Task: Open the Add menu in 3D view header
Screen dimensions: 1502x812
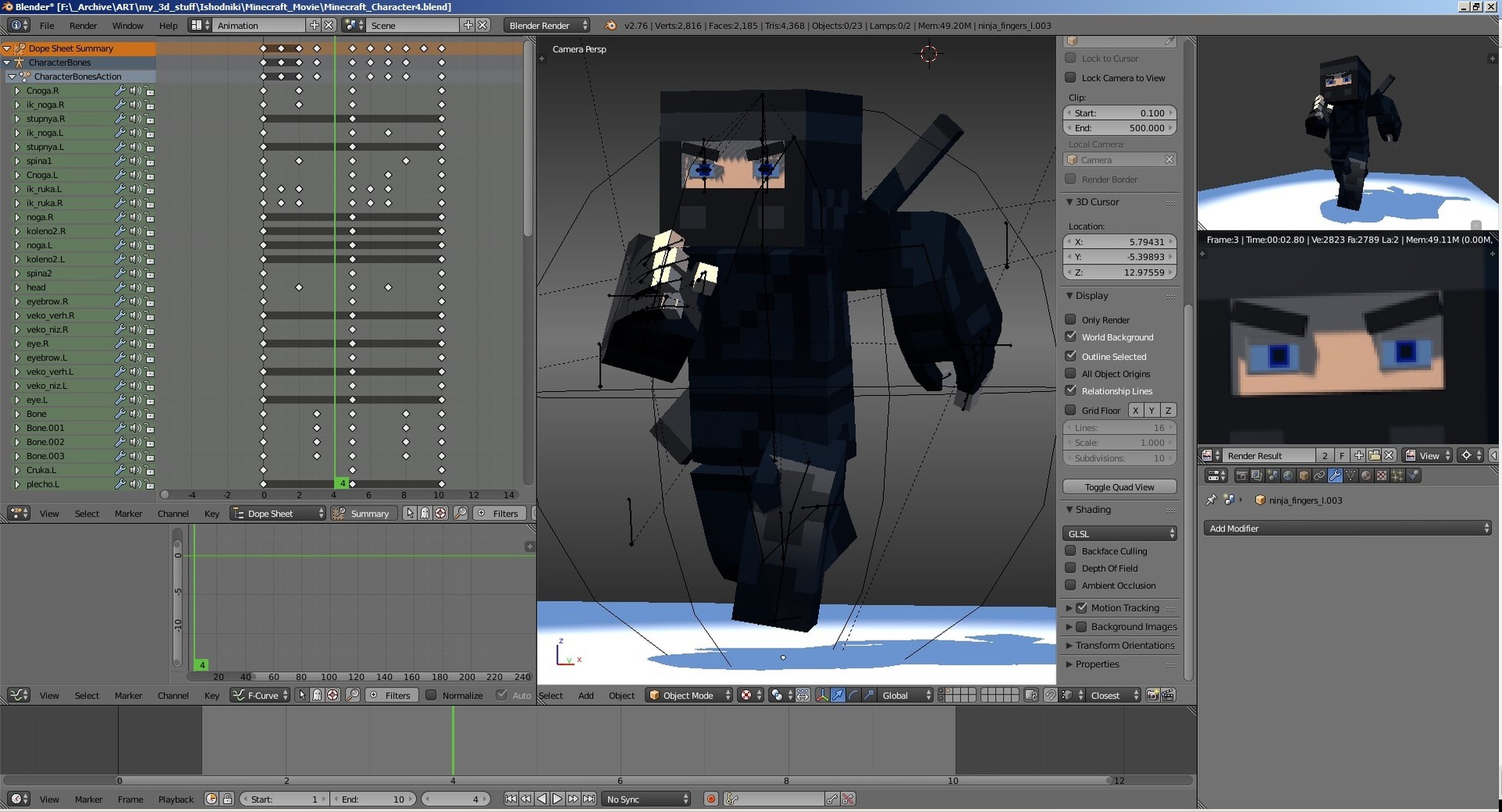Action: tap(586, 695)
